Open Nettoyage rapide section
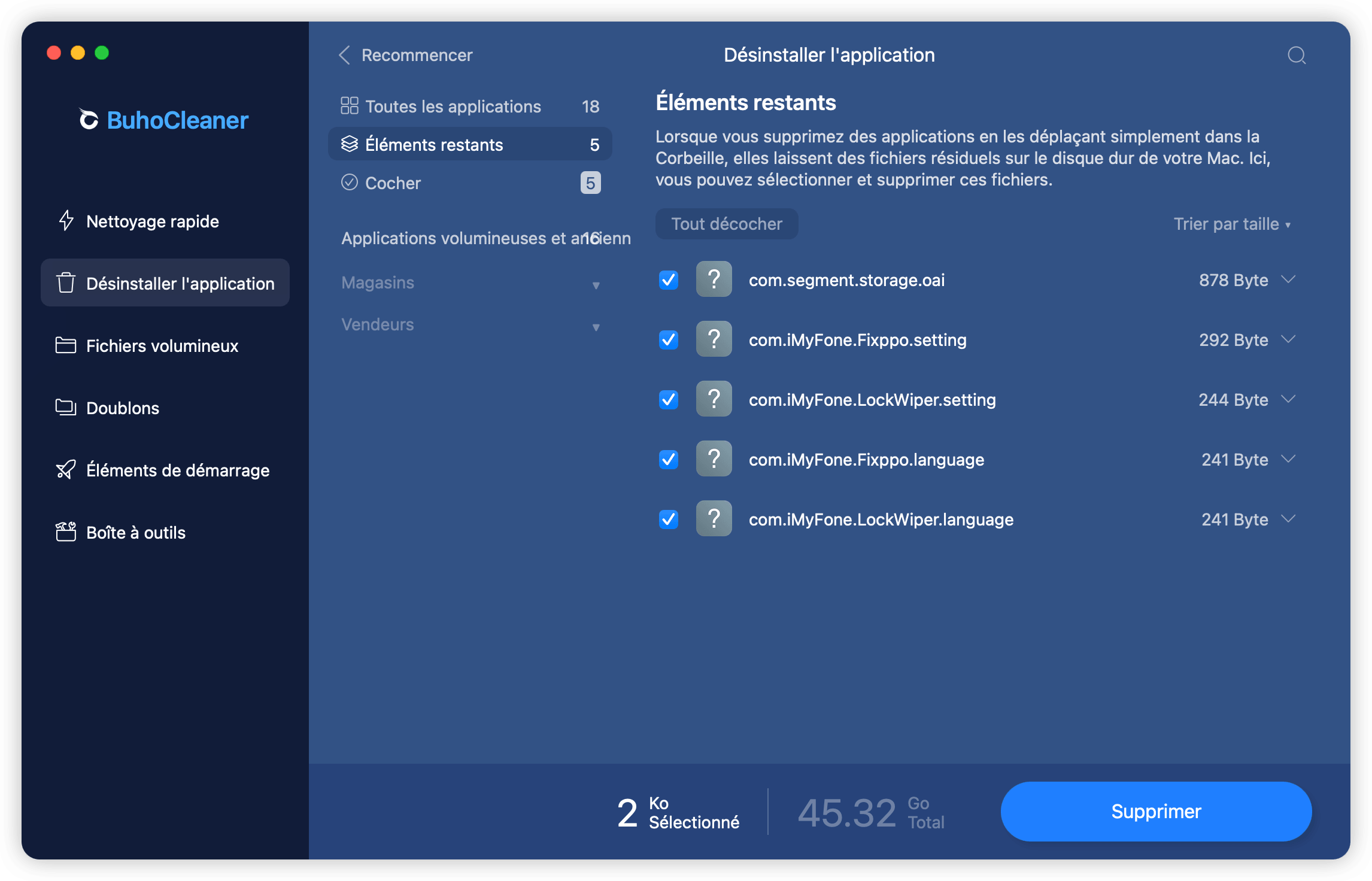Viewport: 1372px width, 881px height. click(165, 221)
